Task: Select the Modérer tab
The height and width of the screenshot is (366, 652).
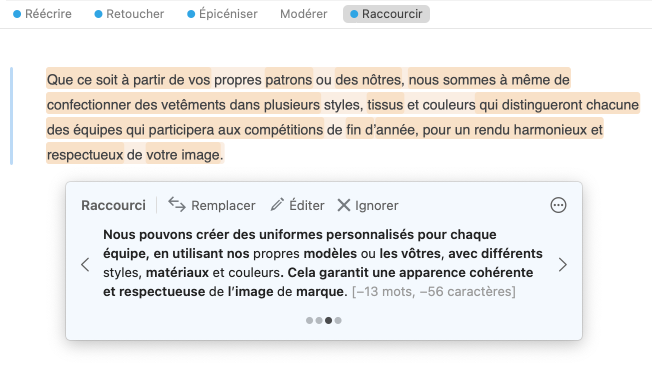Action: pyautogui.click(x=304, y=14)
